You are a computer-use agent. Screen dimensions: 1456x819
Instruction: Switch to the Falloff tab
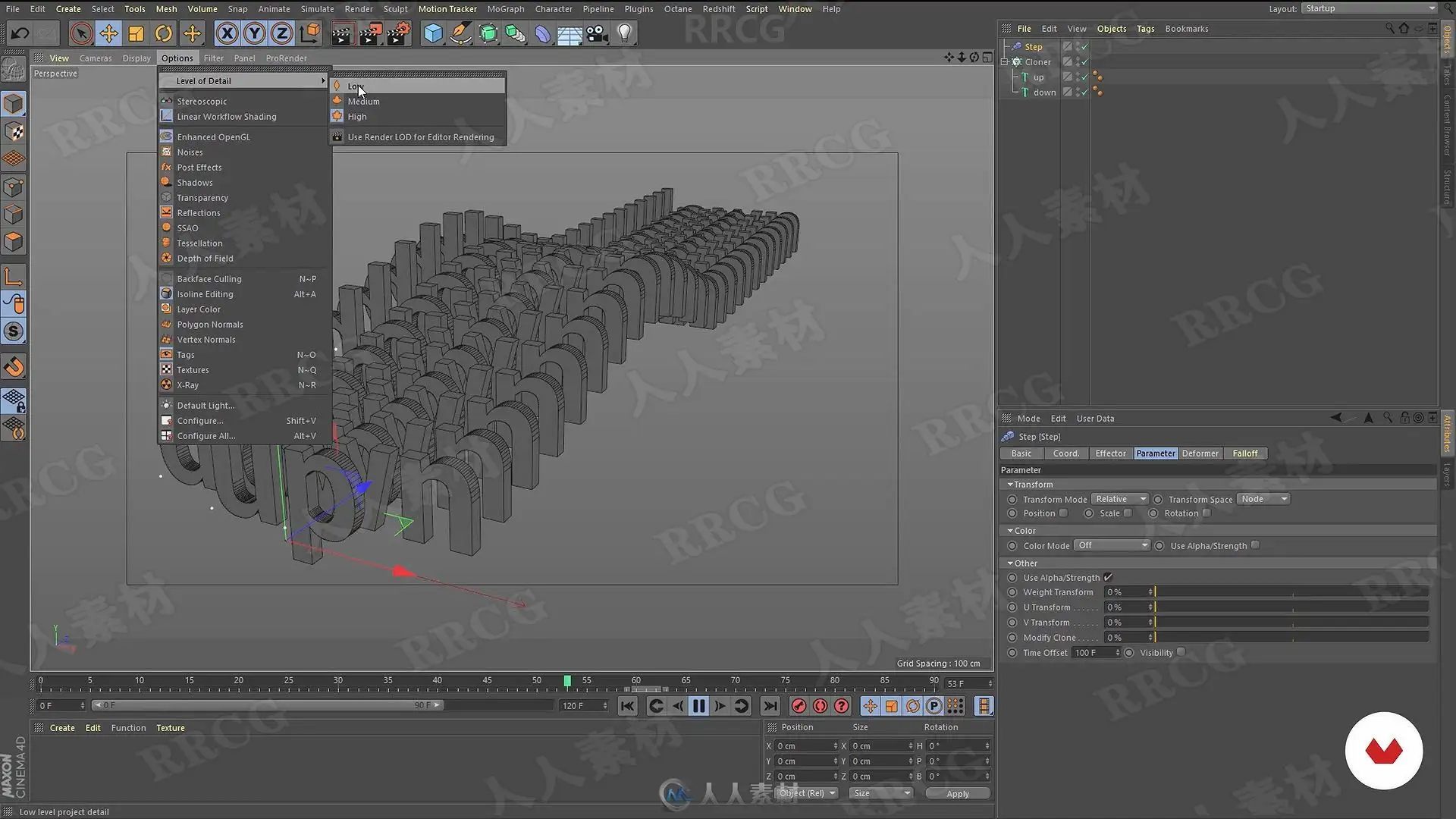click(x=1244, y=453)
